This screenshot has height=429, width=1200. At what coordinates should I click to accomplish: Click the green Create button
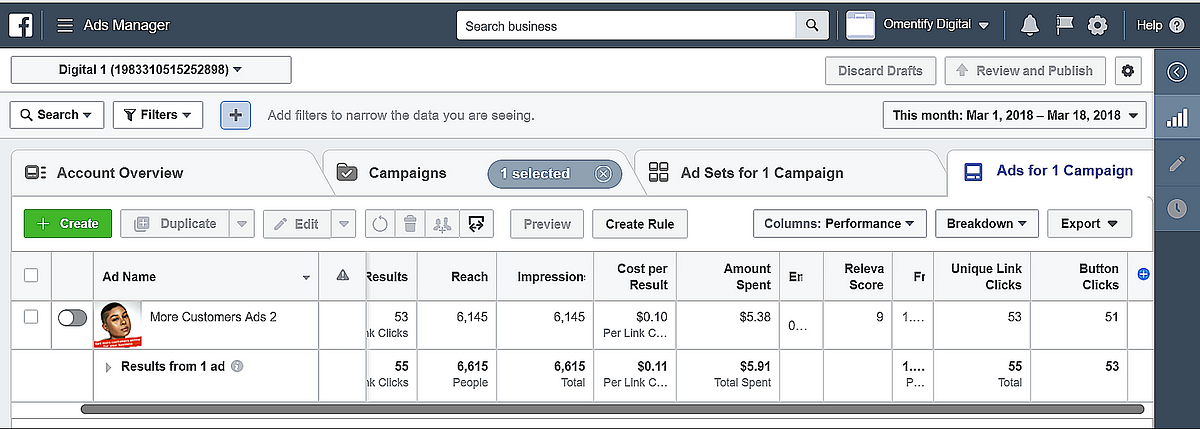coord(68,224)
